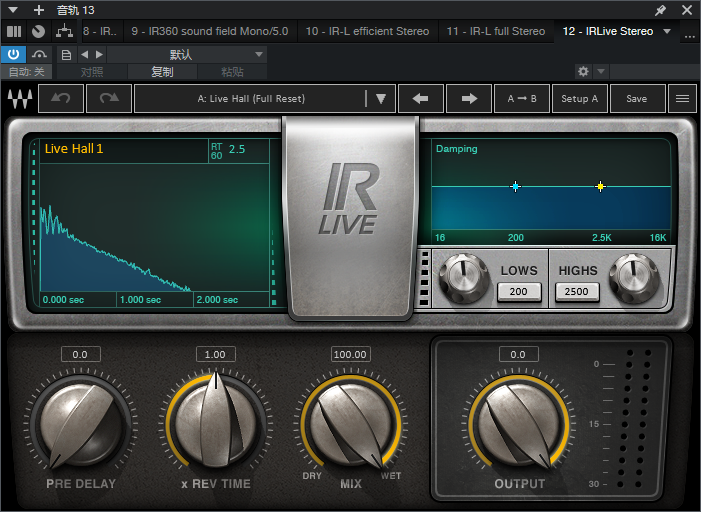Open the routing diagram icon

coord(64,31)
